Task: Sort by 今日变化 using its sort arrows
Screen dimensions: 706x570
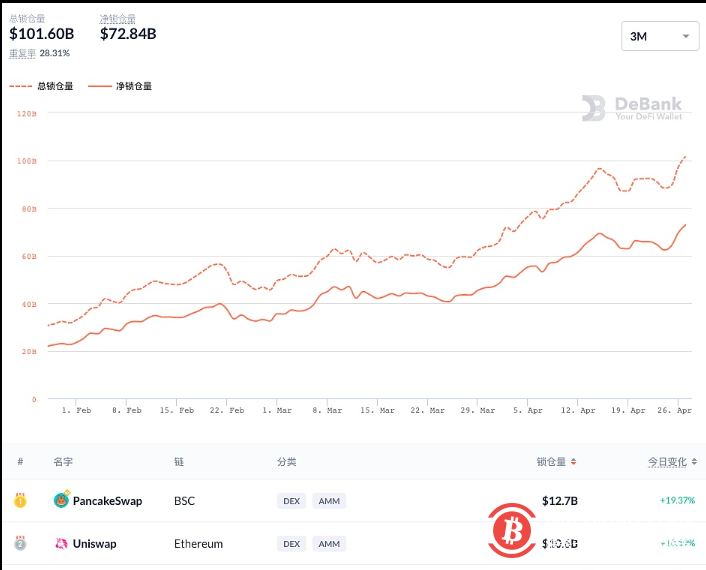Action: pyautogui.click(x=695, y=462)
